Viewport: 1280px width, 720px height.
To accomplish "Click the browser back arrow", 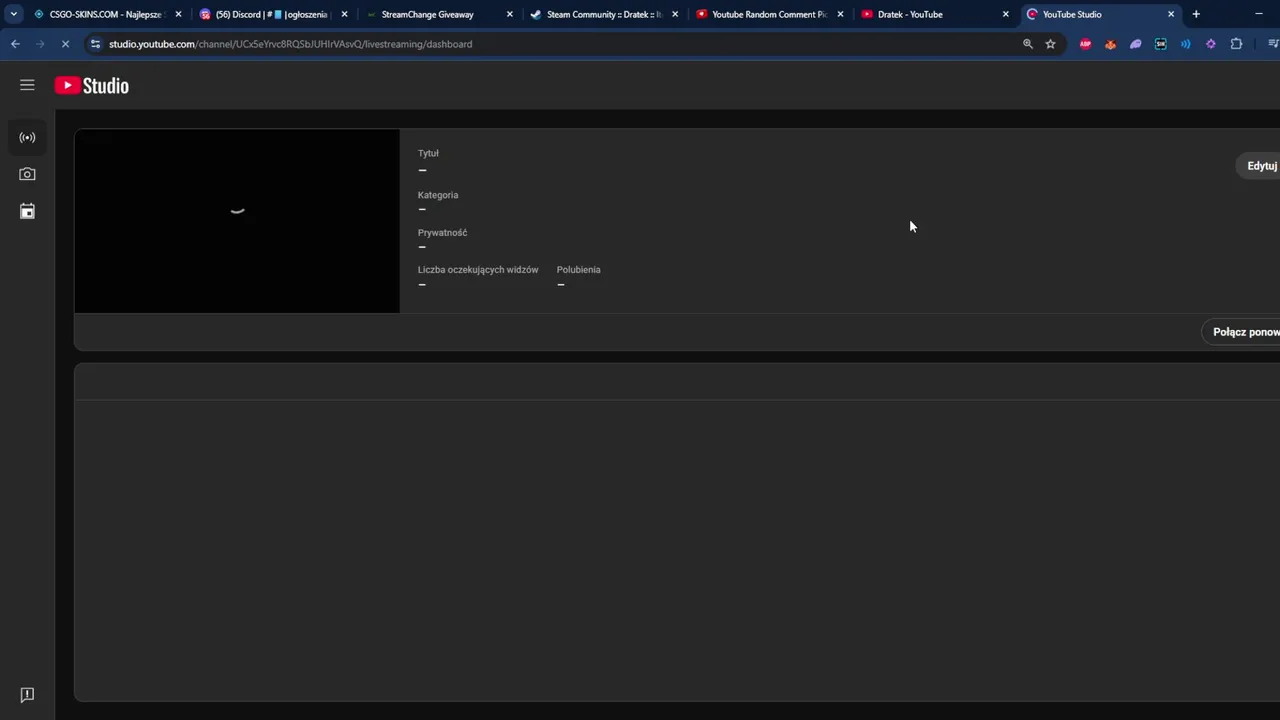I will coord(15,44).
